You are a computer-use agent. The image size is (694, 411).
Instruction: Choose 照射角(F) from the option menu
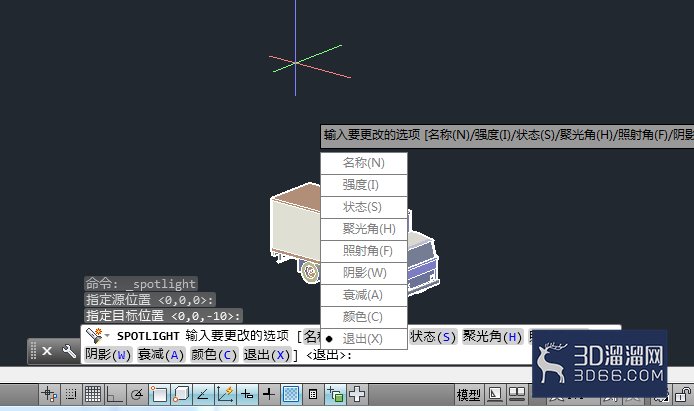tap(364, 251)
